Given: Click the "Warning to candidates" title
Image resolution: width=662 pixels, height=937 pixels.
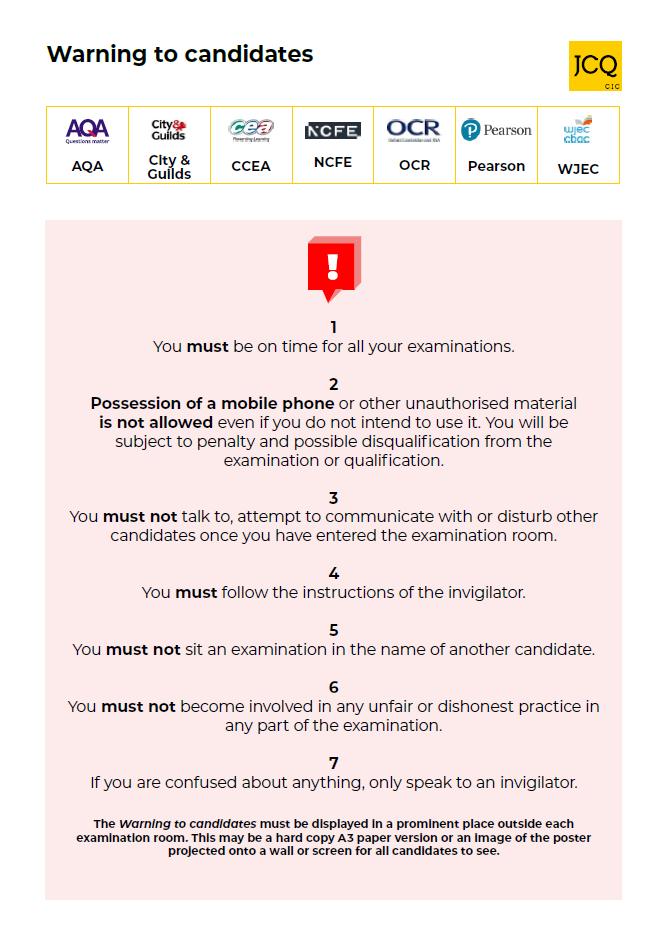Looking at the screenshot, I should click(x=180, y=54).
